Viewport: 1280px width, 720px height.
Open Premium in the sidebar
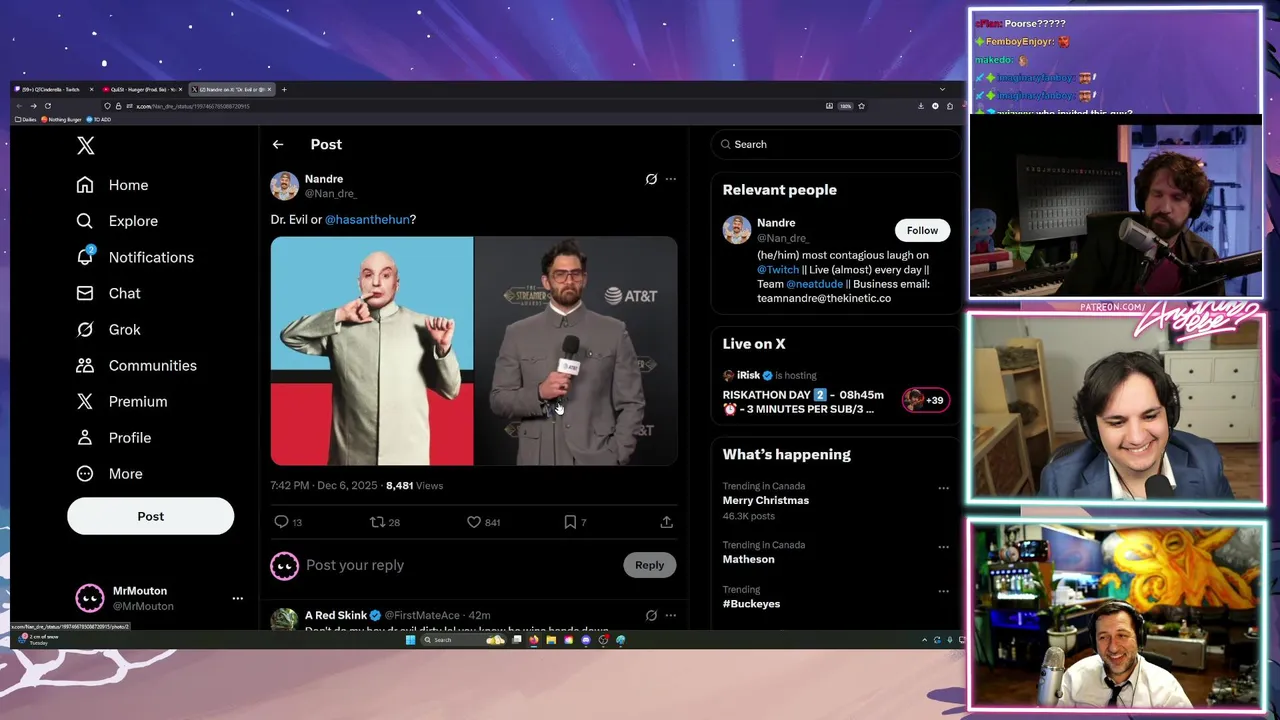(123, 401)
